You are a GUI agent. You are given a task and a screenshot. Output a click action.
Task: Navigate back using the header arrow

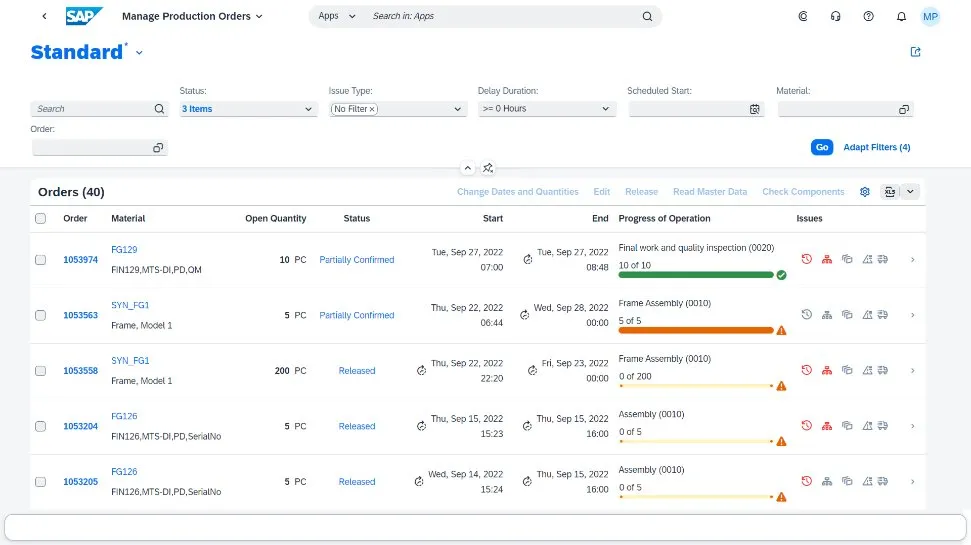[44, 17]
